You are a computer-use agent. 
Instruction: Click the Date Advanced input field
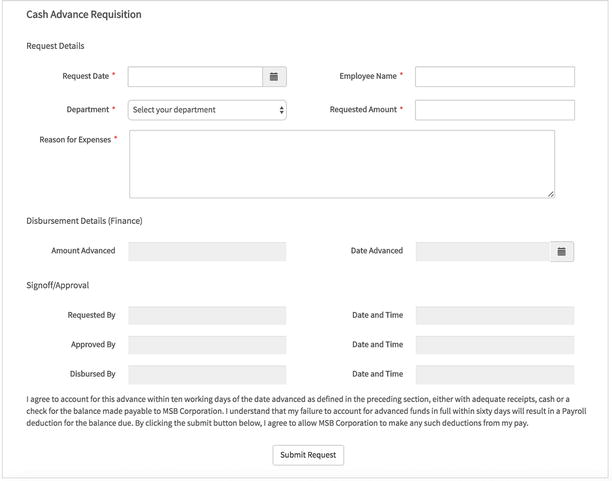[x=482, y=251]
